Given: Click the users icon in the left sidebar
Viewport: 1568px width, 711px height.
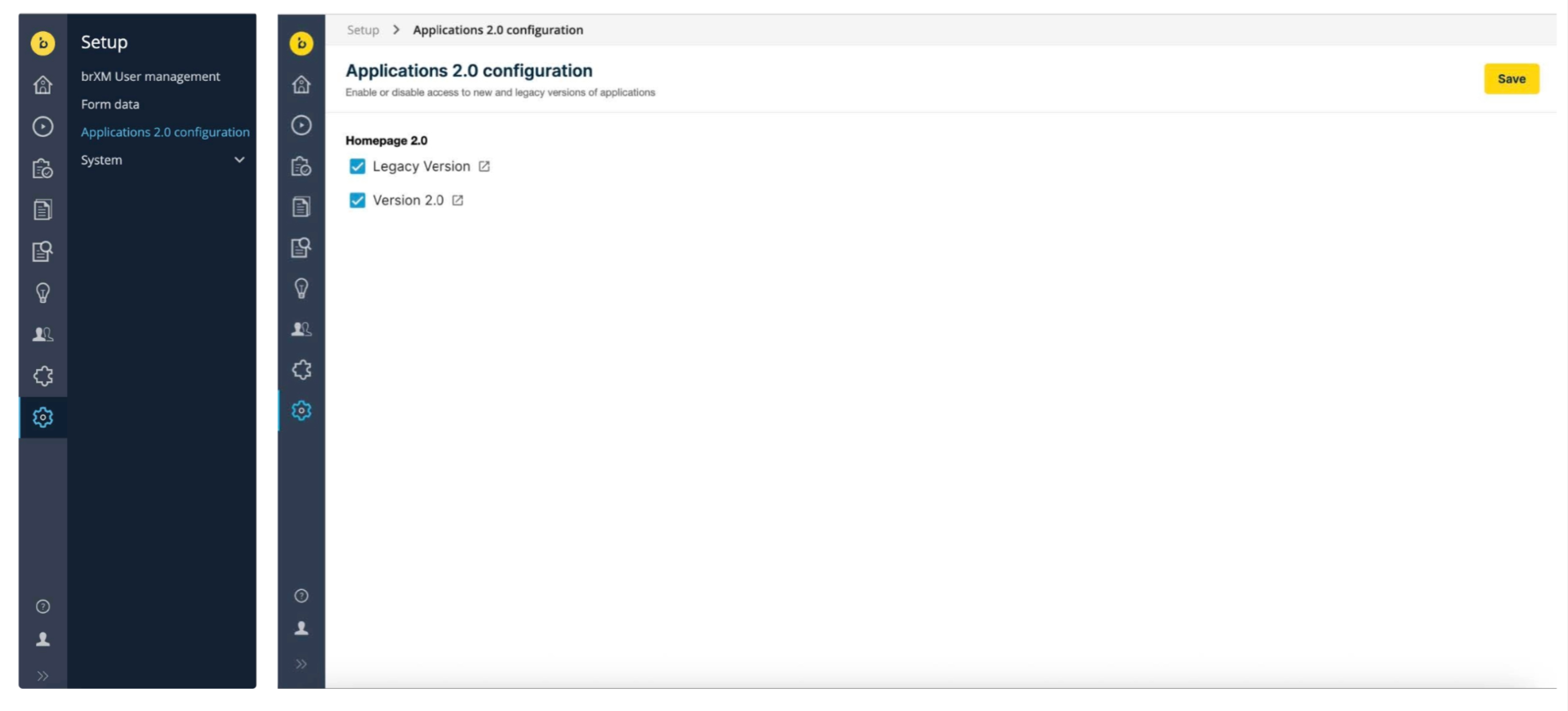Looking at the screenshot, I should coord(42,334).
